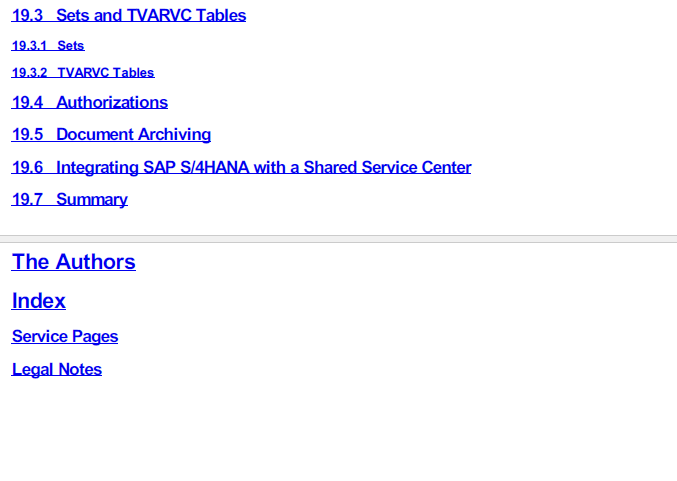The image size is (677, 481).
Task: Click the 19.7 number before Summary
Action: tap(27, 199)
